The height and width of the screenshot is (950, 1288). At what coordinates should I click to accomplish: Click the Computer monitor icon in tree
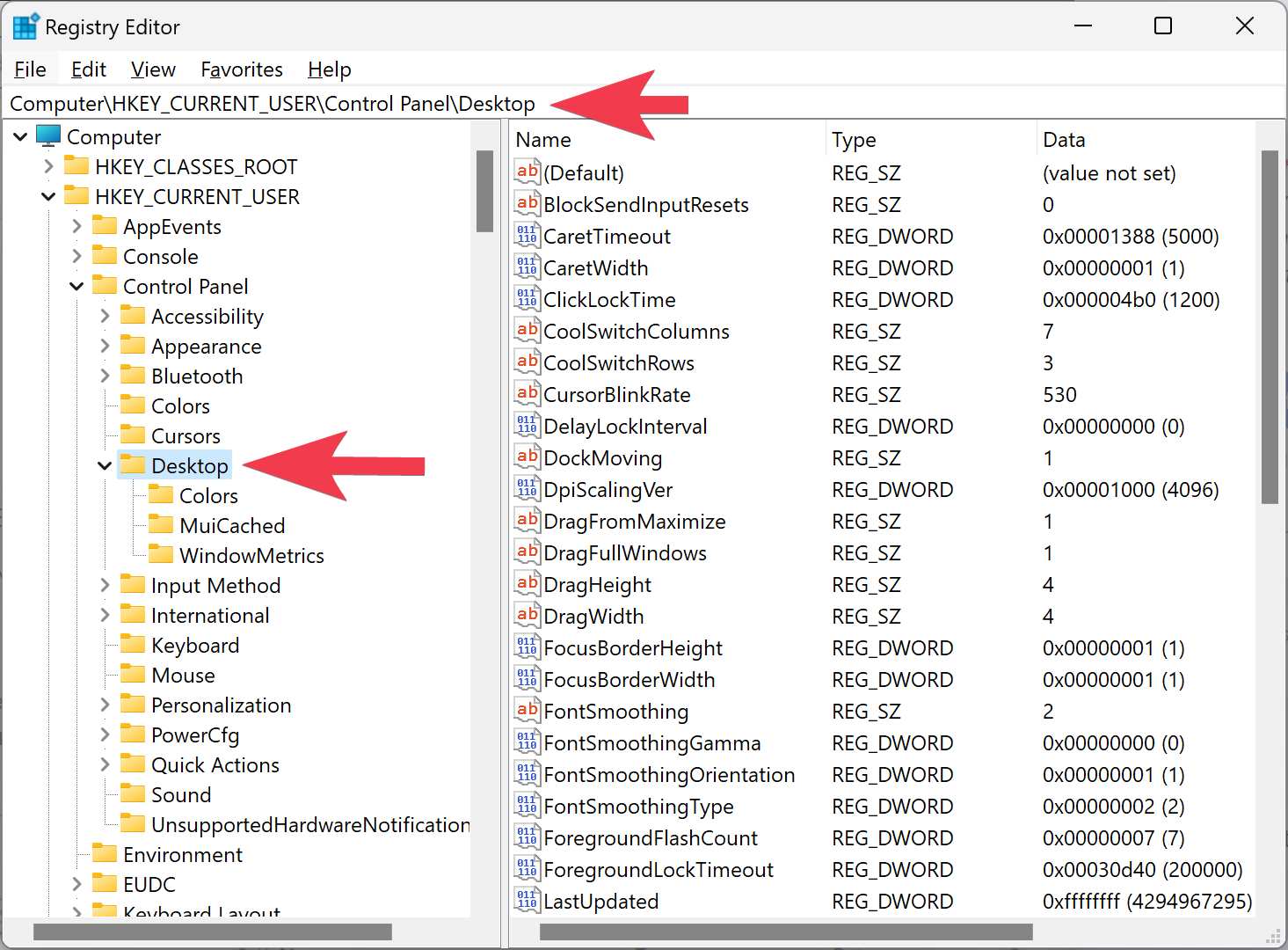(48, 136)
